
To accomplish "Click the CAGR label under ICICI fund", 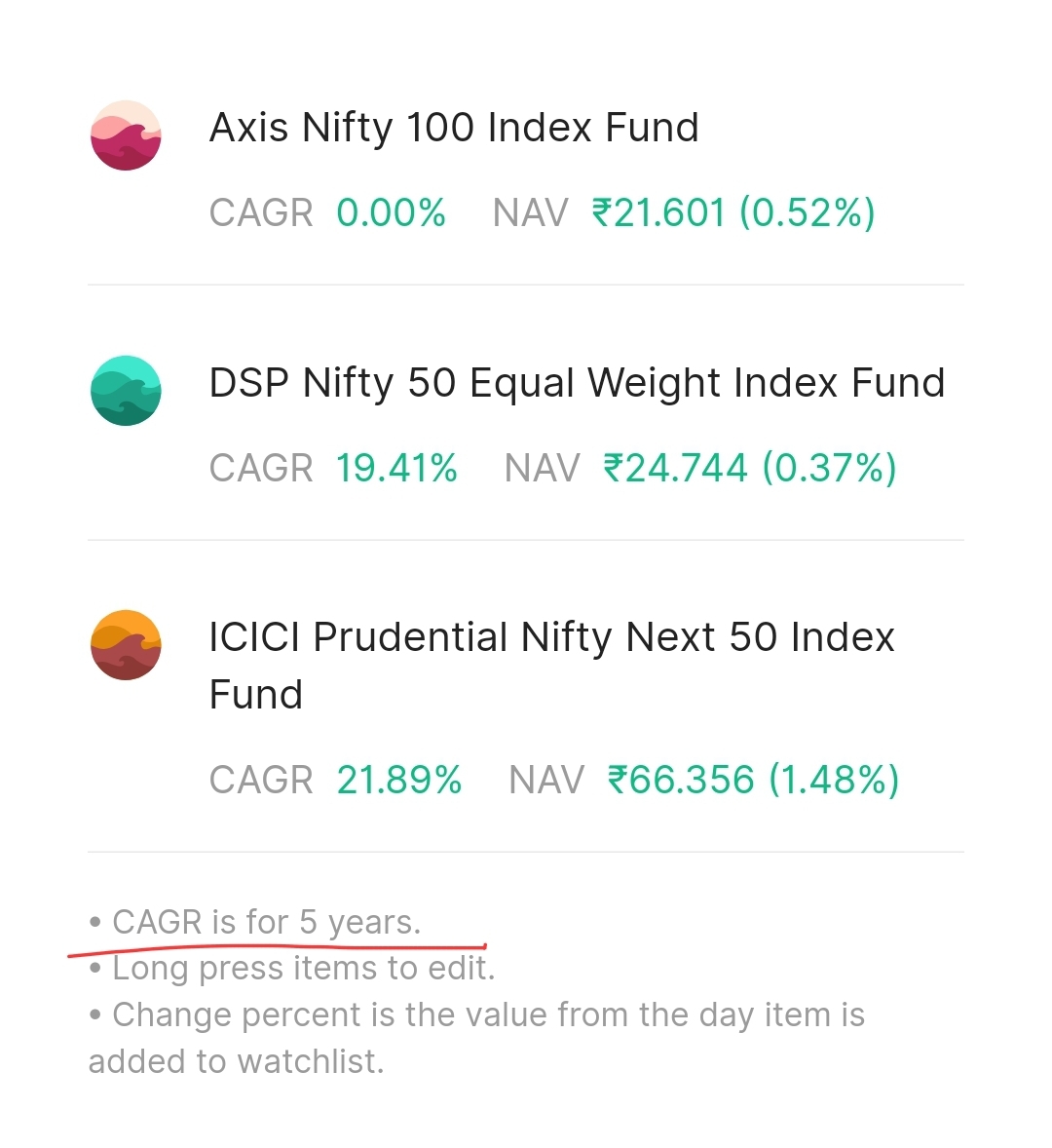I will click(261, 780).
